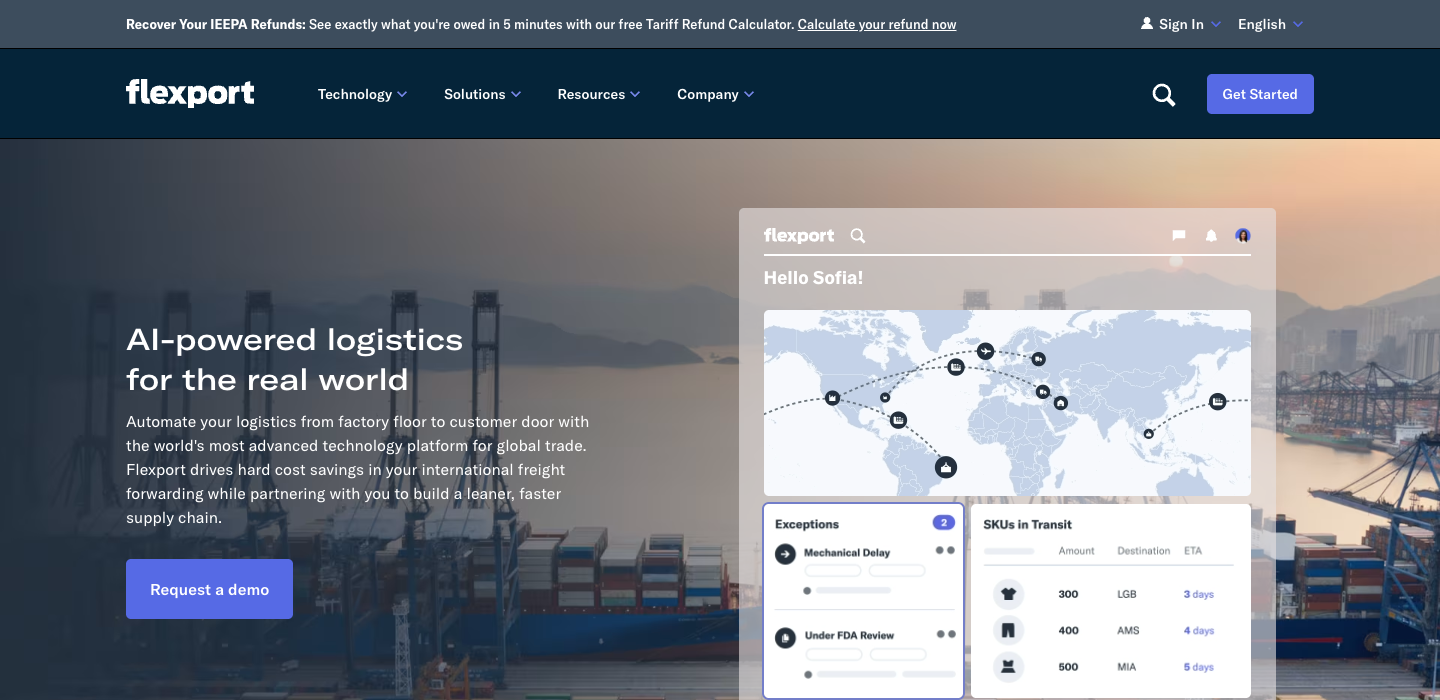Click the Request a demo button
1440x700 pixels.
[x=209, y=589]
